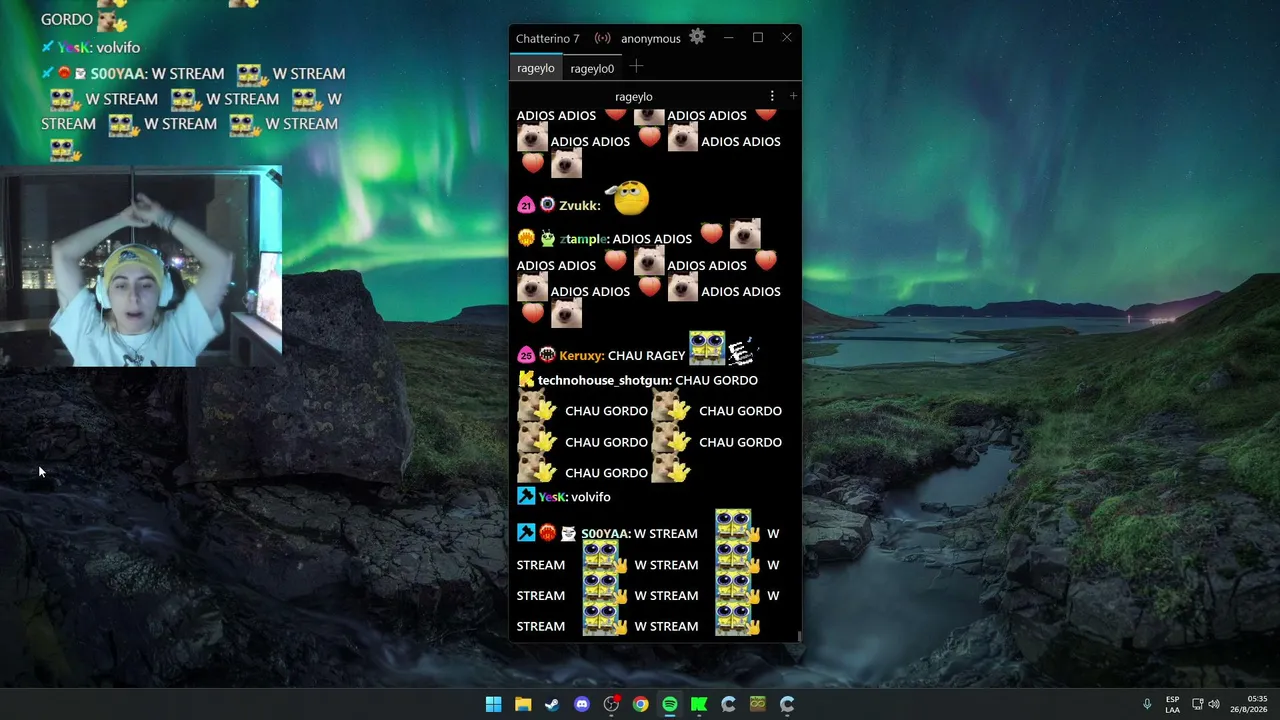Open OBS Studio from the taskbar

(611, 705)
